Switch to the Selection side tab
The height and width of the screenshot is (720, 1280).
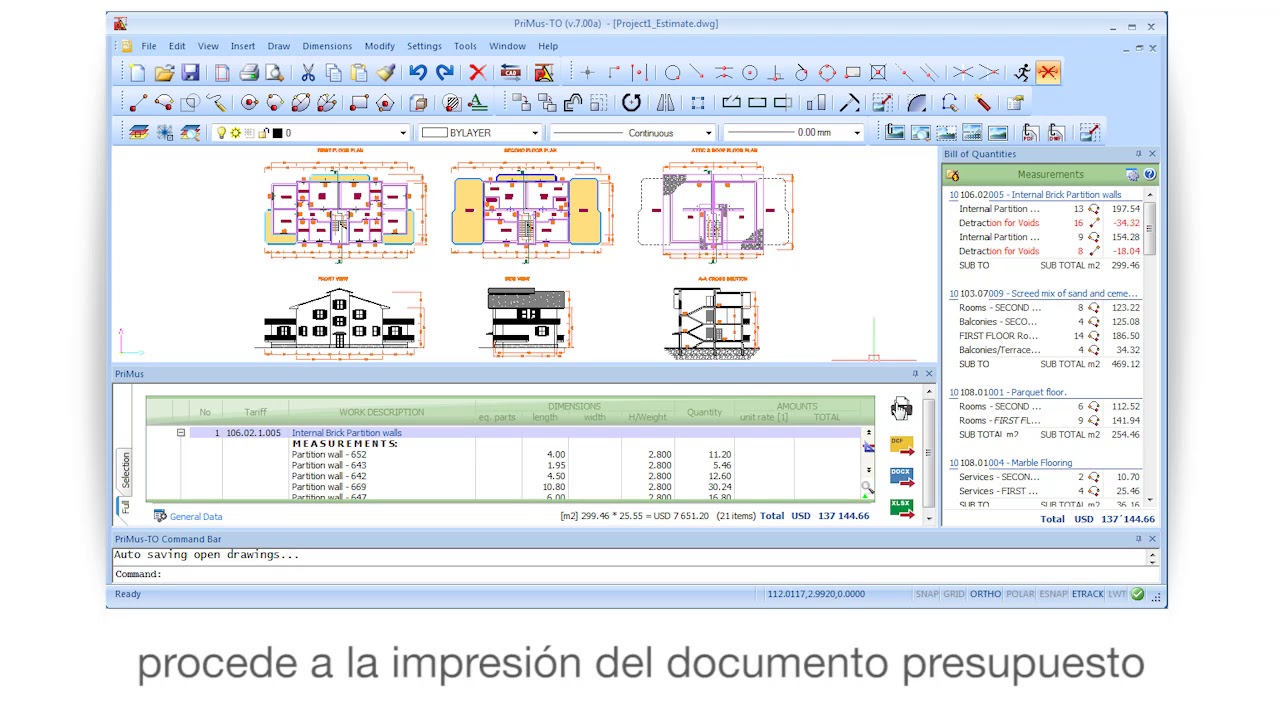(x=126, y=470)
